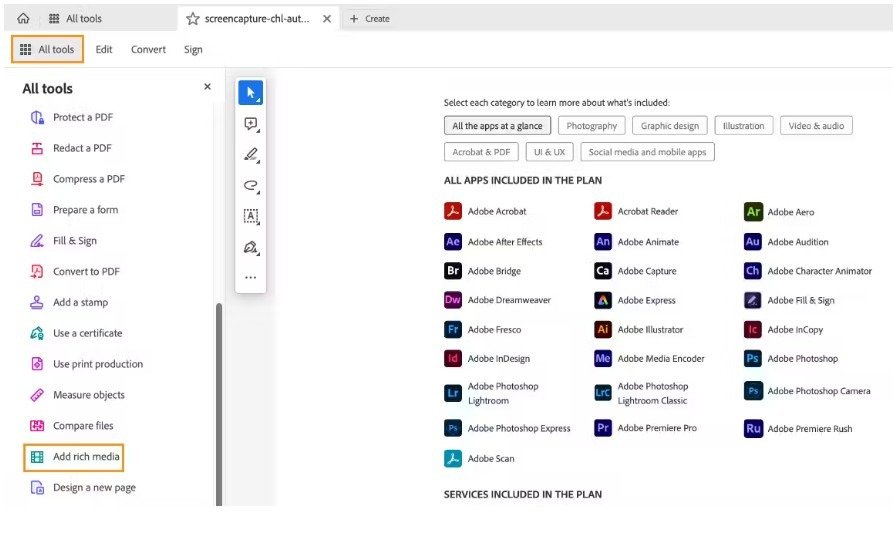
Task: Click the Convert to PDF icon
Action: click(37, 271)
